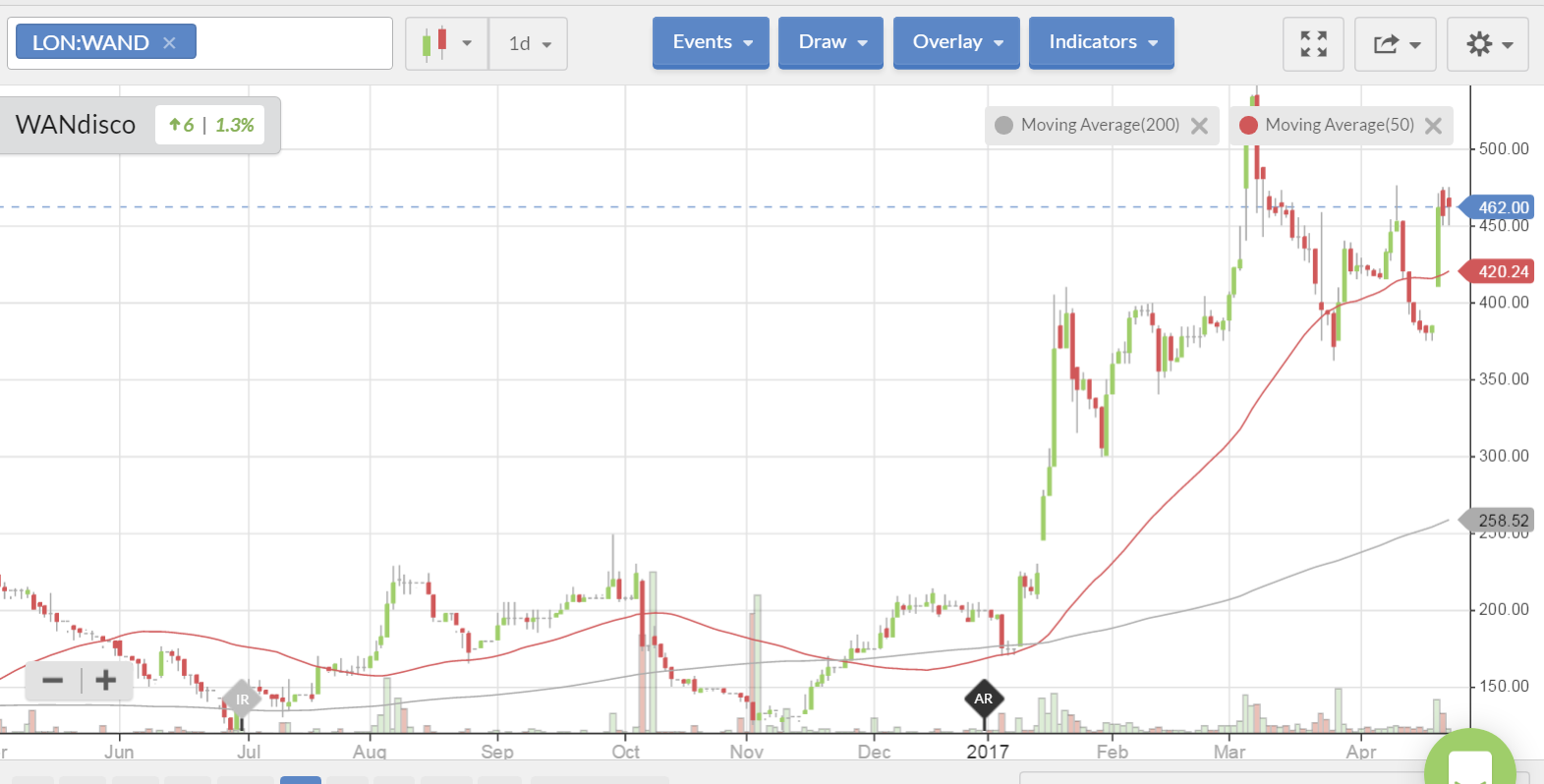Zoom out the chart with minus button
This screenshot has height=784, width=1544.
[53, 680]
